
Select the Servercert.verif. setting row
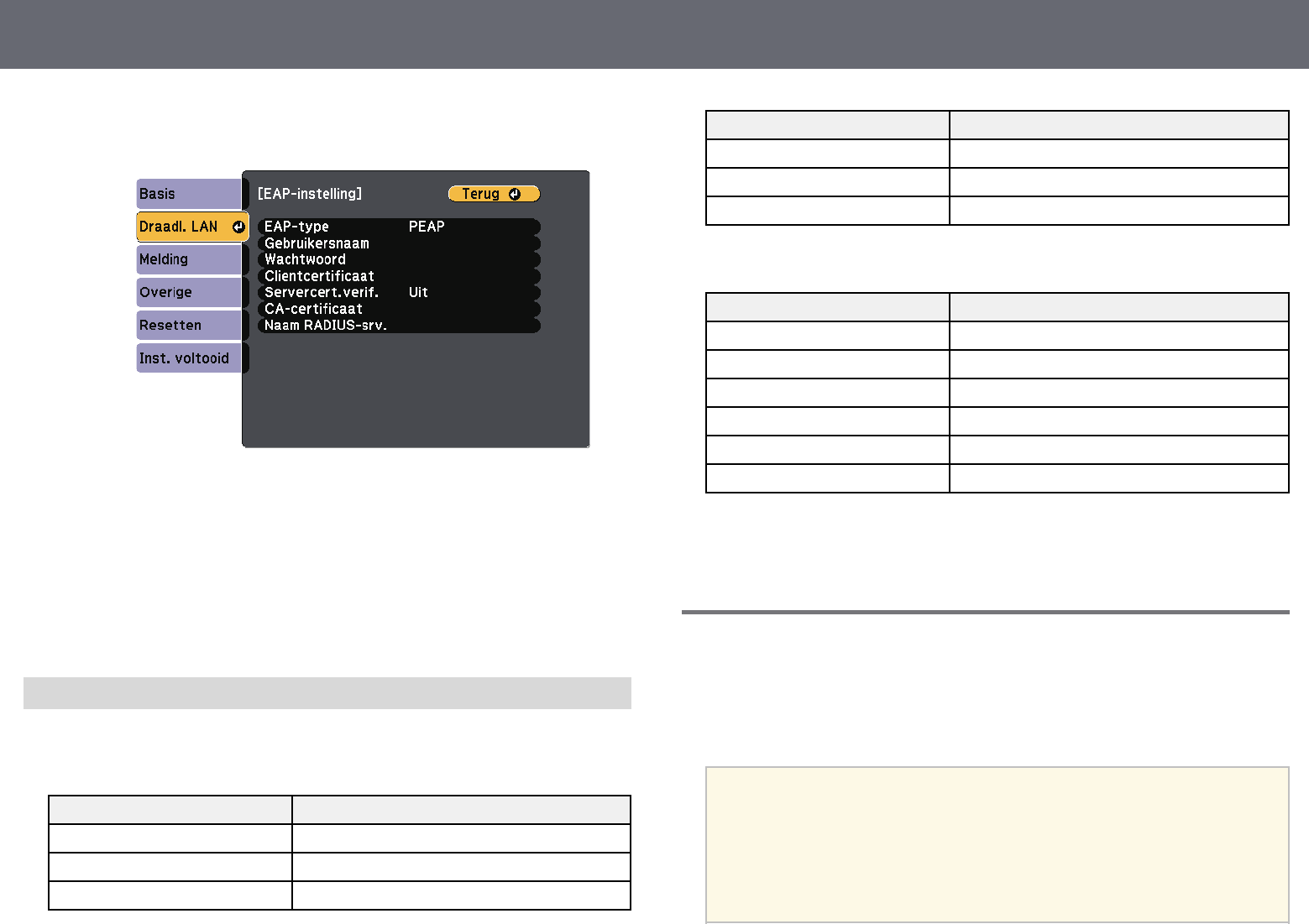pyautogui.click(x=399, y=292)
